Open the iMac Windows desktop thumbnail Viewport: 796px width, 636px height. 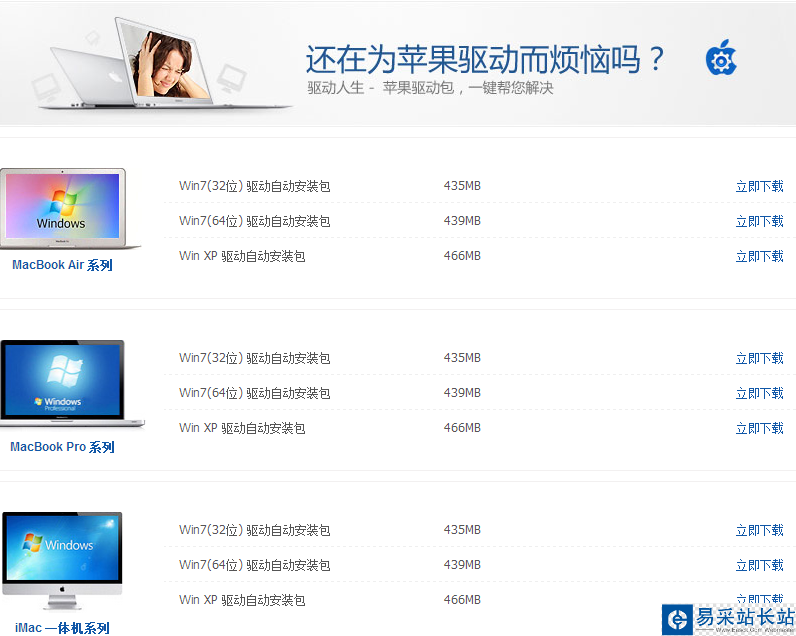click(62, 561)
